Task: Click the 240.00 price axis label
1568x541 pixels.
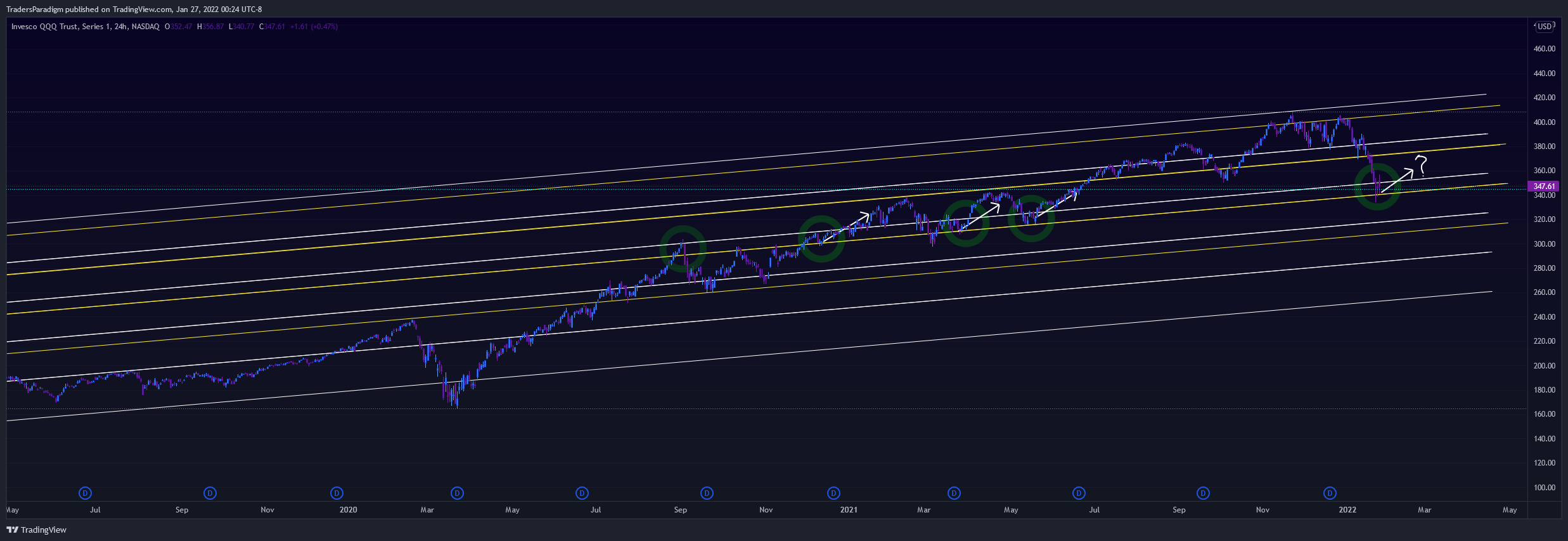Action: (1544, 317)
